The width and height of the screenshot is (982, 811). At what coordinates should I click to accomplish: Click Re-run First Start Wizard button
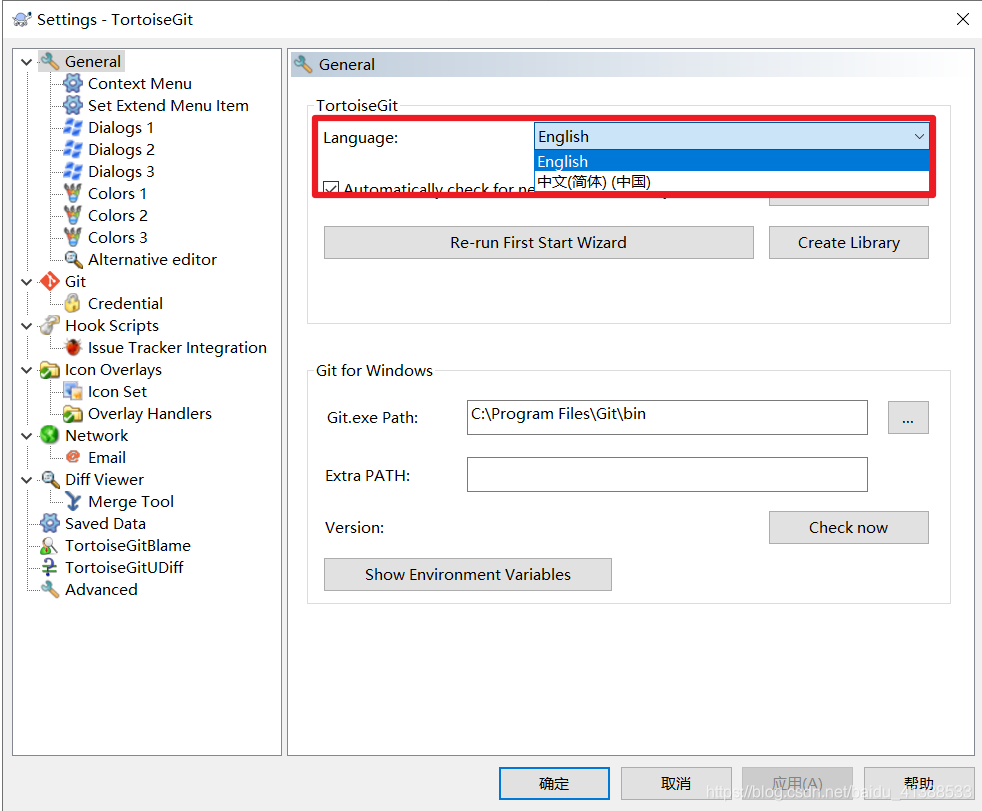[x=538, y=242]
